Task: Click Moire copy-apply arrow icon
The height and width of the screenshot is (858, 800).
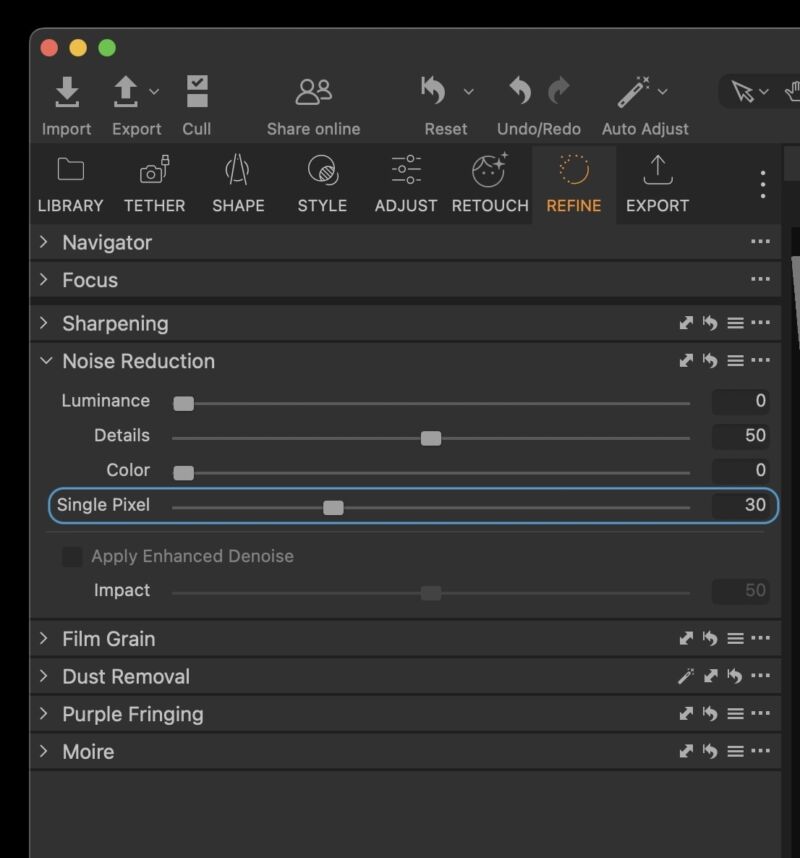Action: tap(686, 751)
